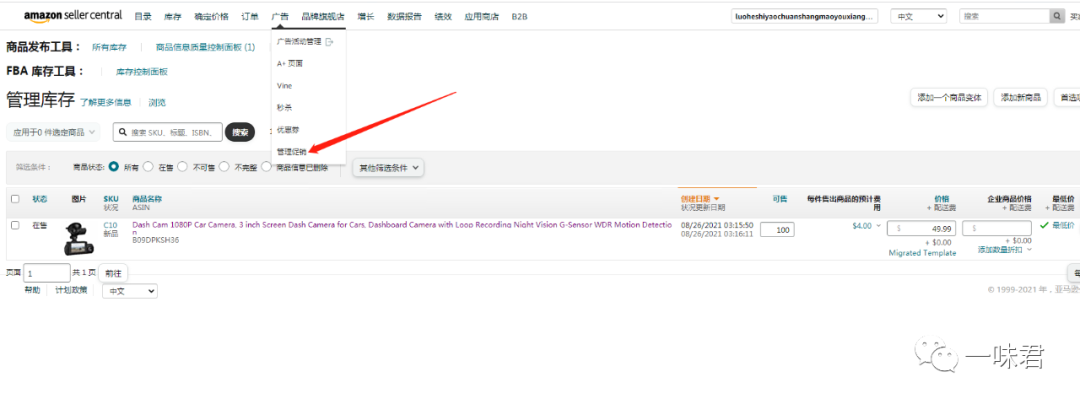Open the footer 中文 language selector
Image resolution: width=1080 pixels, height=404 pixels.
129,291
